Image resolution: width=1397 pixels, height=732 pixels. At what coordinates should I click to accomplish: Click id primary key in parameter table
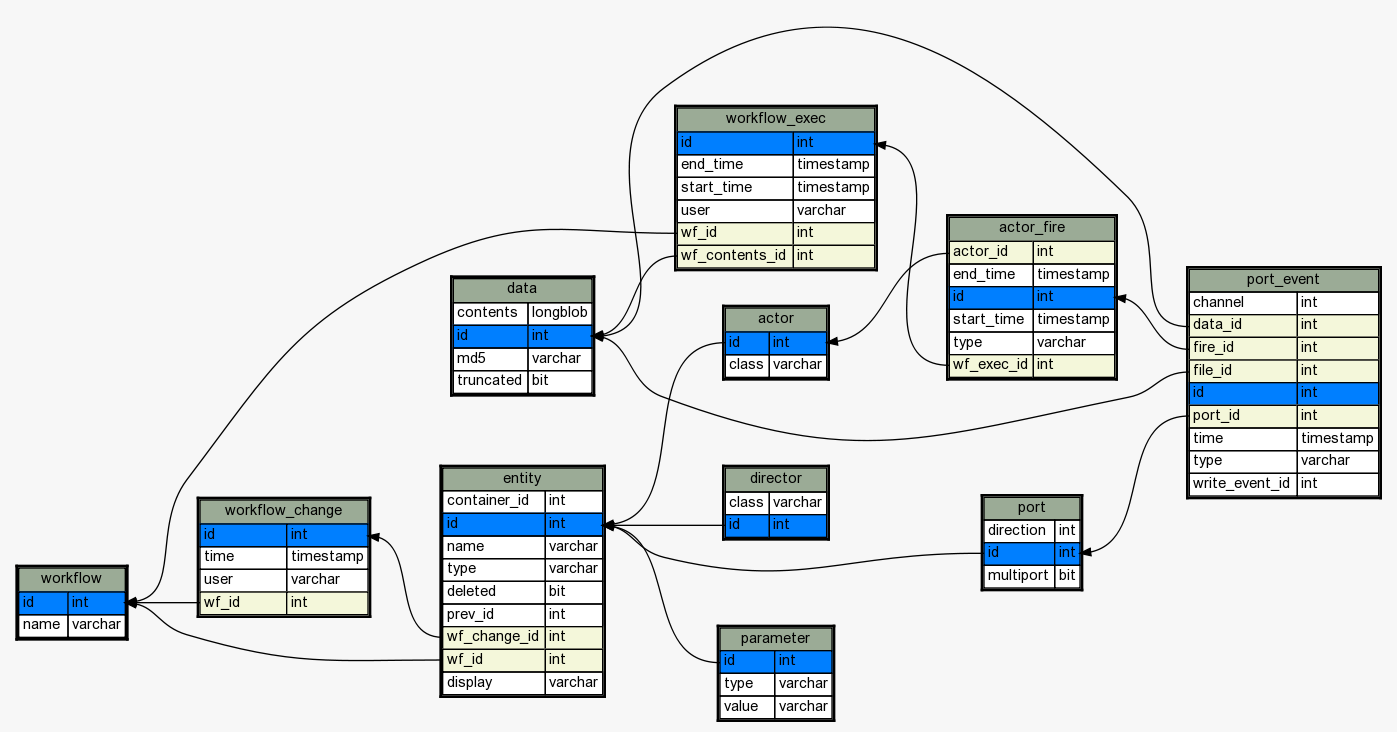(x=776, y=661)
